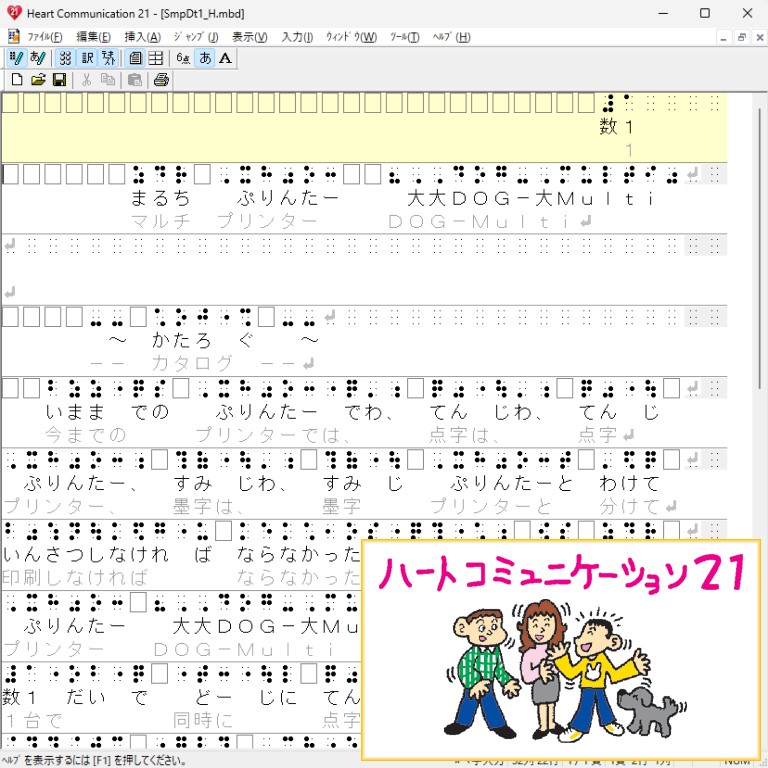
Task: Click the status bar help message
Action: 96,761
